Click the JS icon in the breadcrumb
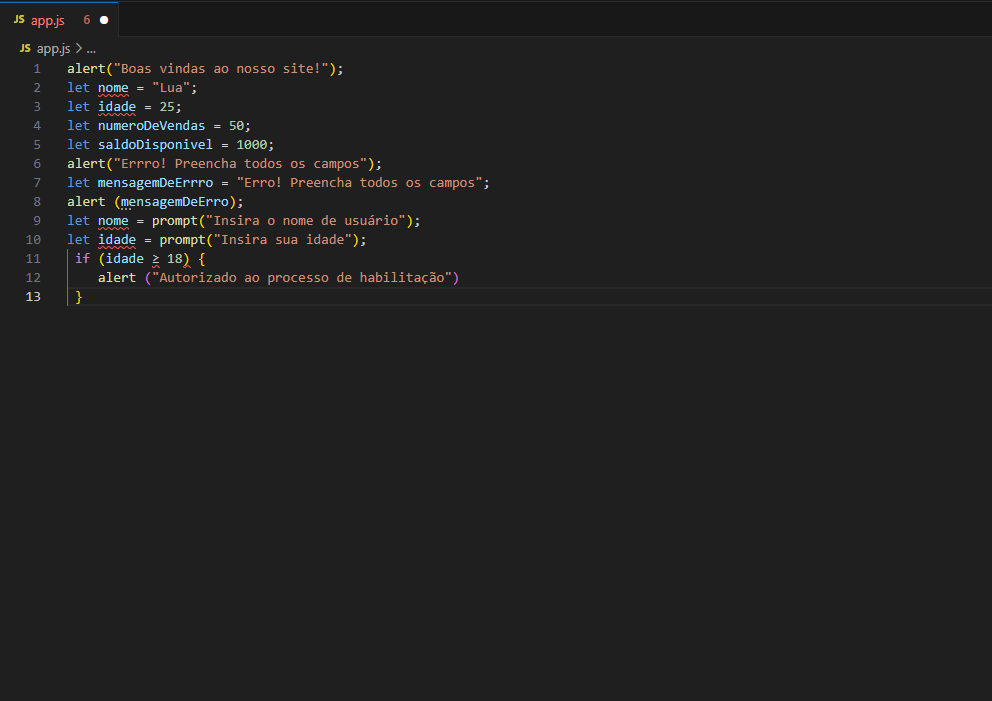 click(25, 48)
